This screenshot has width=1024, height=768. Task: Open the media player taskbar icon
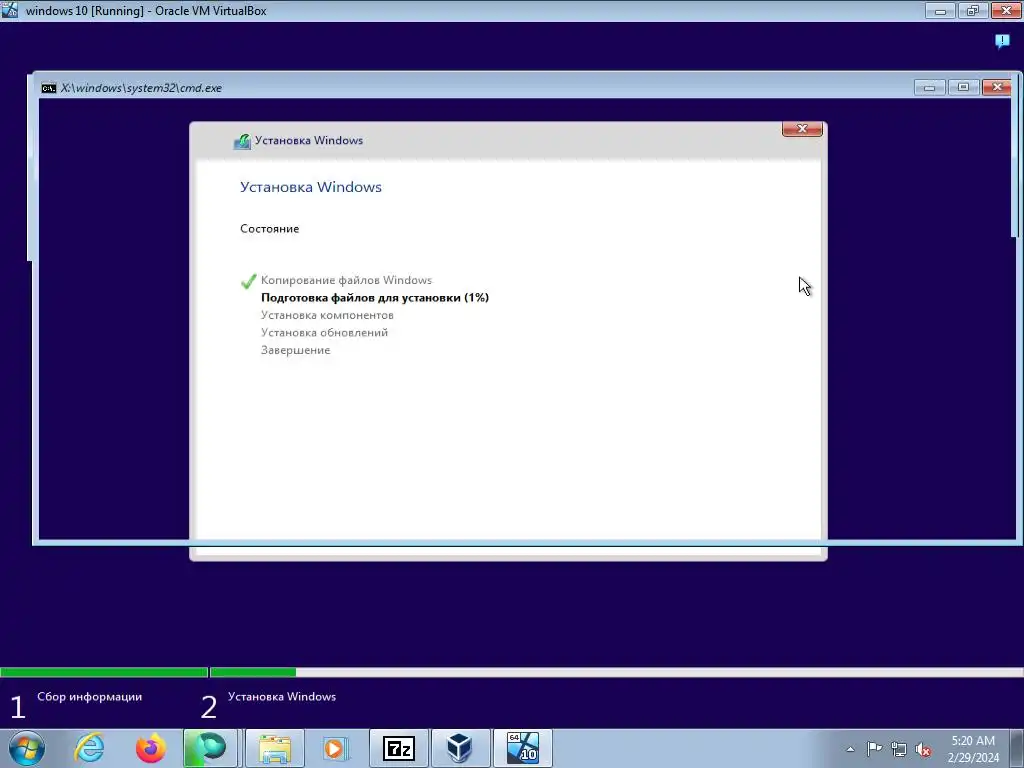pos(336,748)
